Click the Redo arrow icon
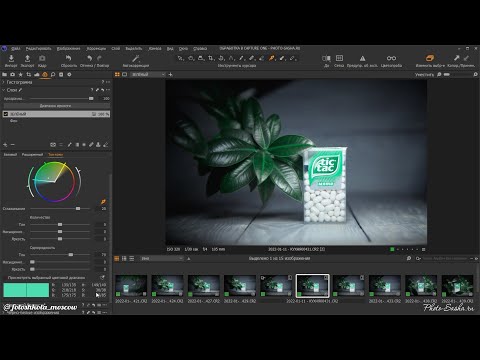The width and height of the screenshot is (480, 360). click(x=99, y=58)
